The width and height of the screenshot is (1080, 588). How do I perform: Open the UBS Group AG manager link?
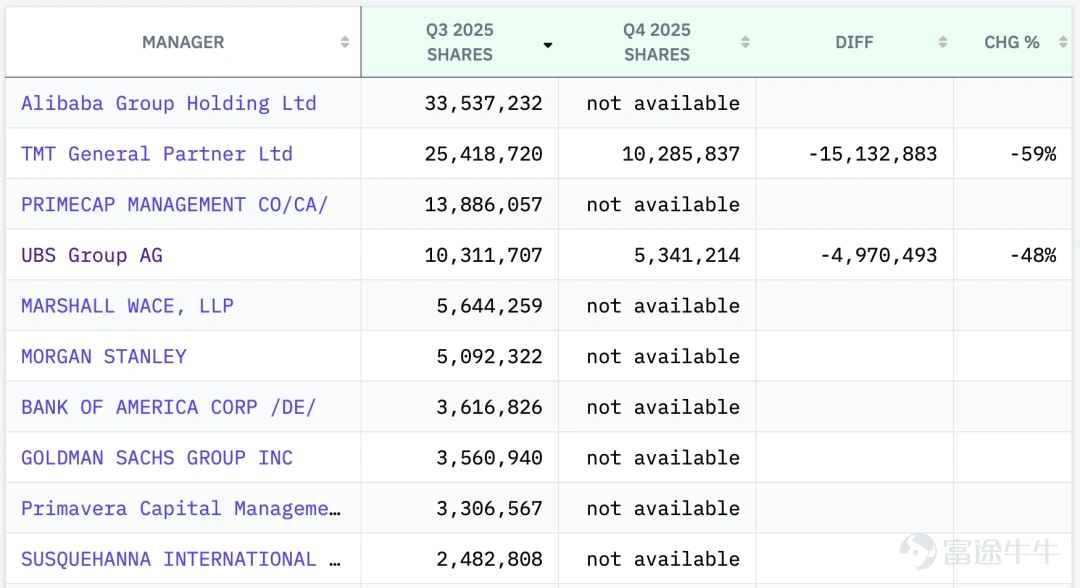92,255
